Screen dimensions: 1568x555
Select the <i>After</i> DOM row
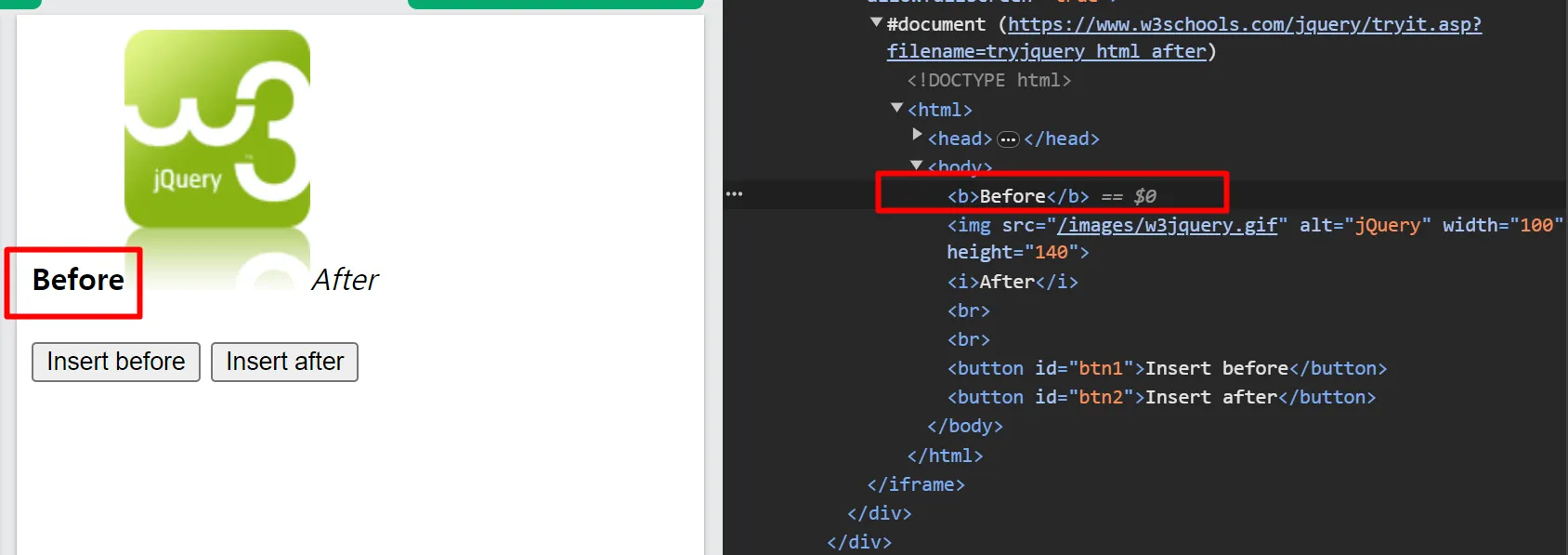tap(1013, 282)
